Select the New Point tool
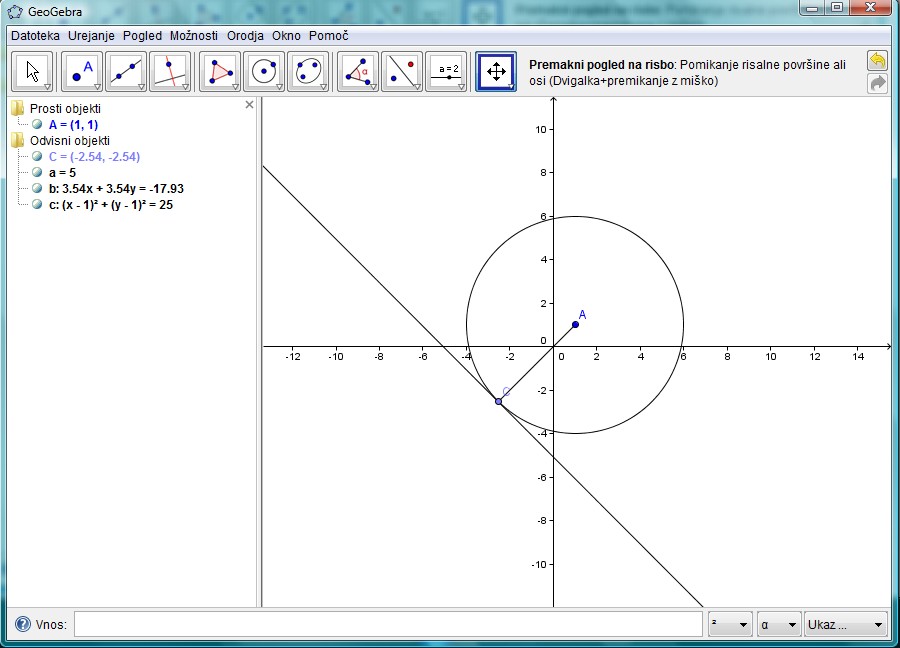 (x=82, y=71)
